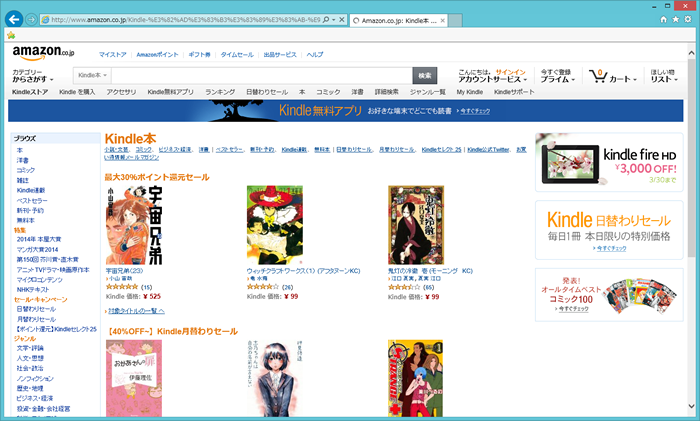Open 出品サービス link
700x421 pixels.
tap(280, 54)
